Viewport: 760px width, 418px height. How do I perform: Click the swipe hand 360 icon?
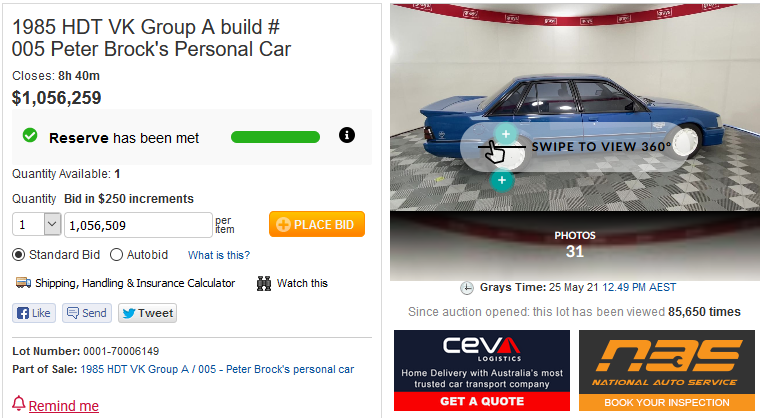click(495, 151)
